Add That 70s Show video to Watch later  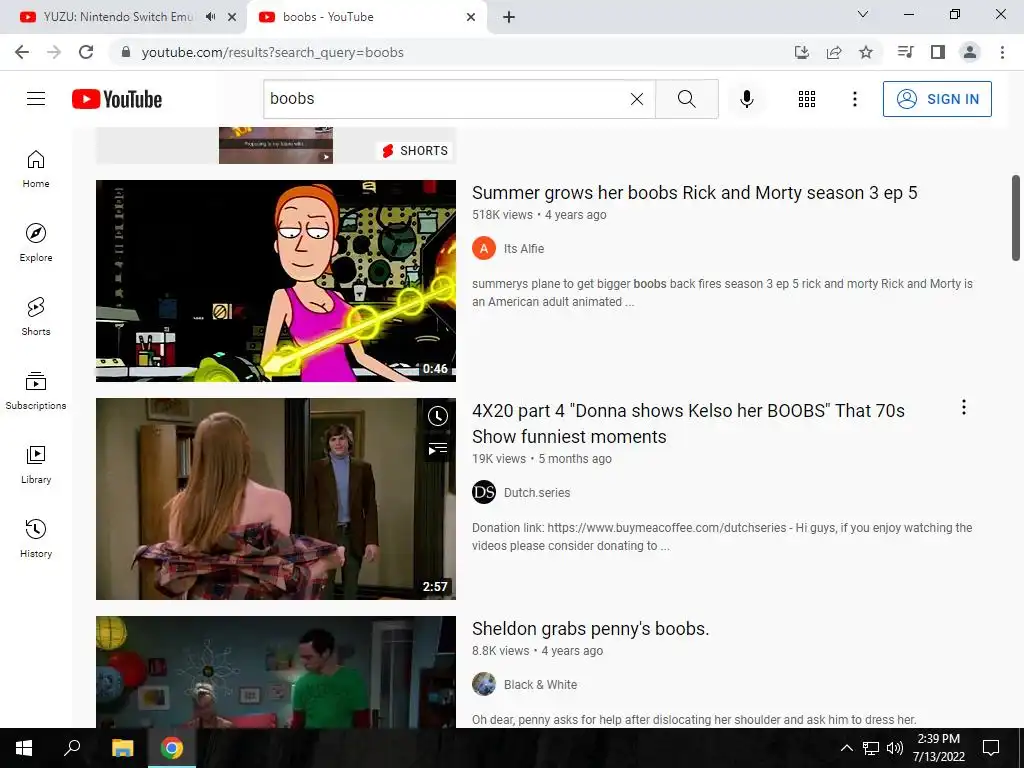pyautogui.click(x=438, y=416)
